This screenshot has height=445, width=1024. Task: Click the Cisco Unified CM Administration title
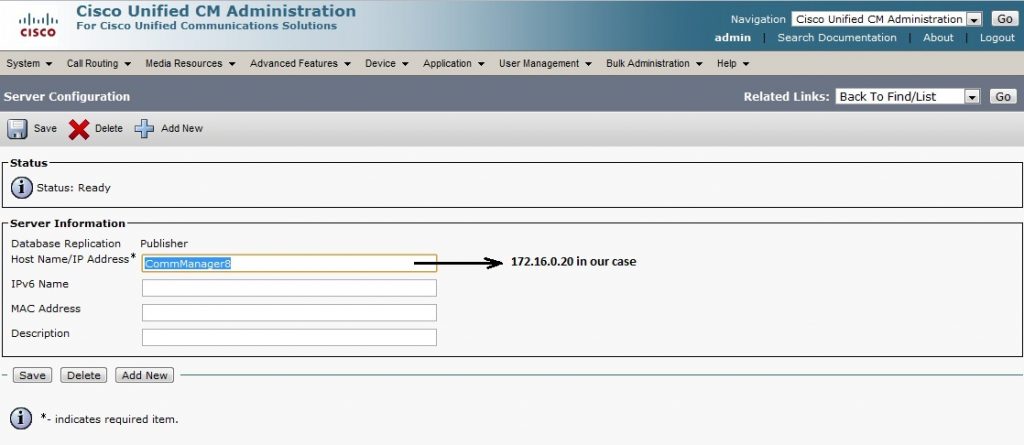(x=216, y=11)
